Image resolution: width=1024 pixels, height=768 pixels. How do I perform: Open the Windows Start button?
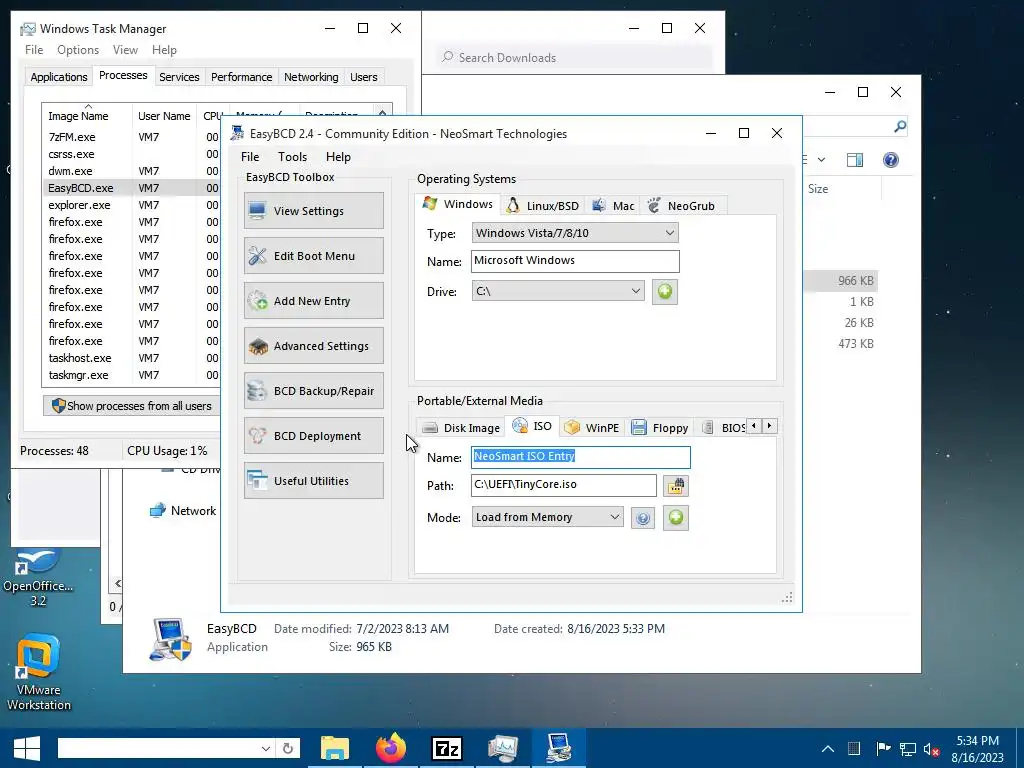pos(26,748)
